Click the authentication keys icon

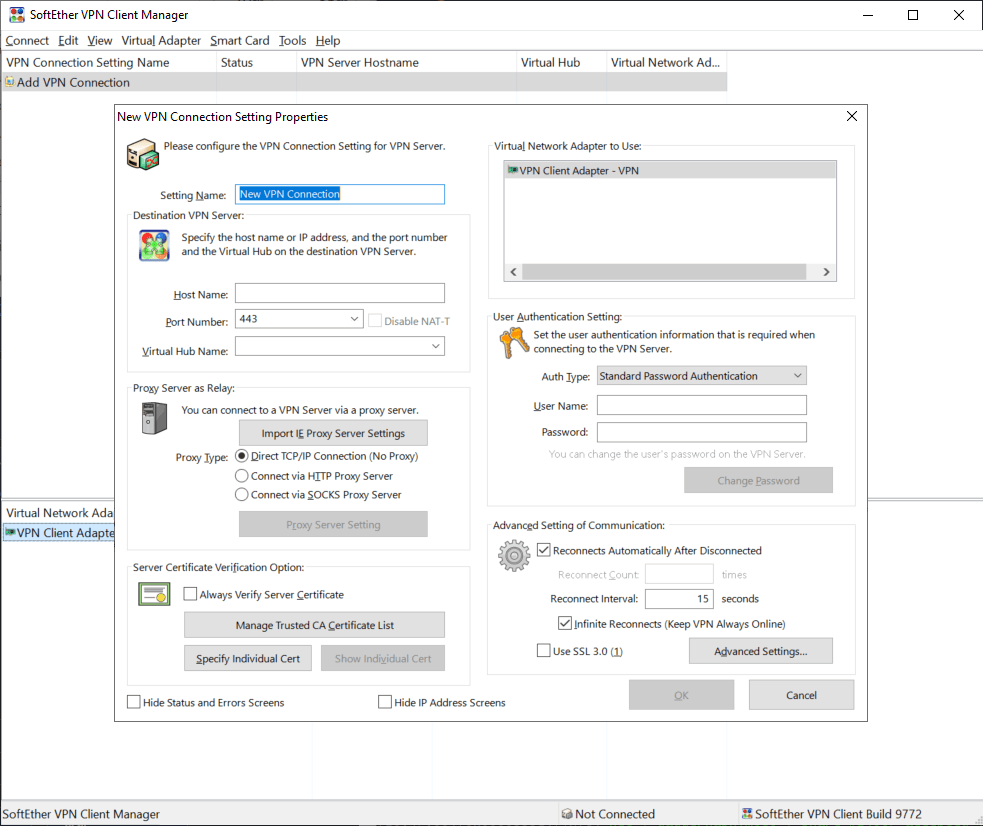(514, 342)
